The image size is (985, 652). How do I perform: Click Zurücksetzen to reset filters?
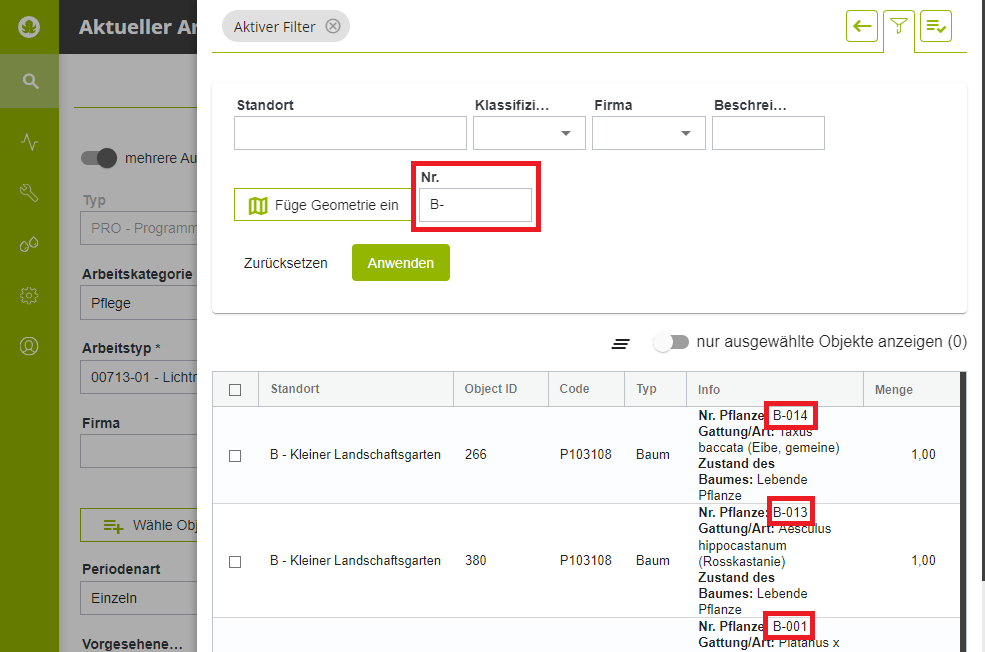pyautogui.click(x=285, y=263)
